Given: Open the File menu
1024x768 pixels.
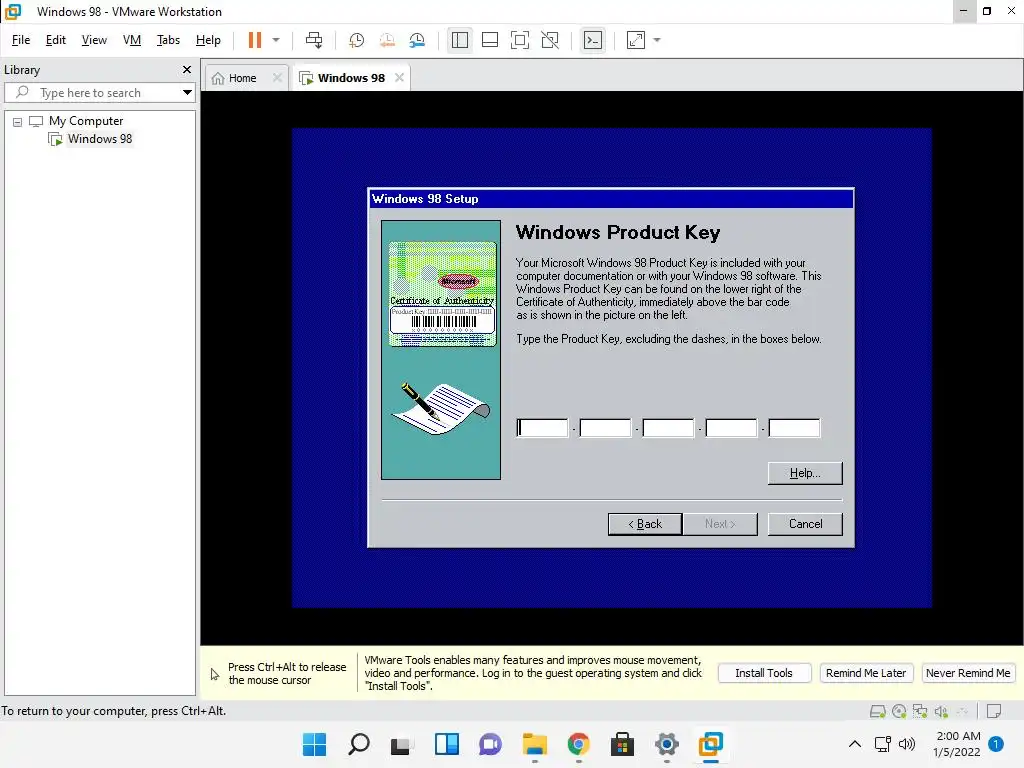Looking at the screenshot, I should tap(21, 40).
